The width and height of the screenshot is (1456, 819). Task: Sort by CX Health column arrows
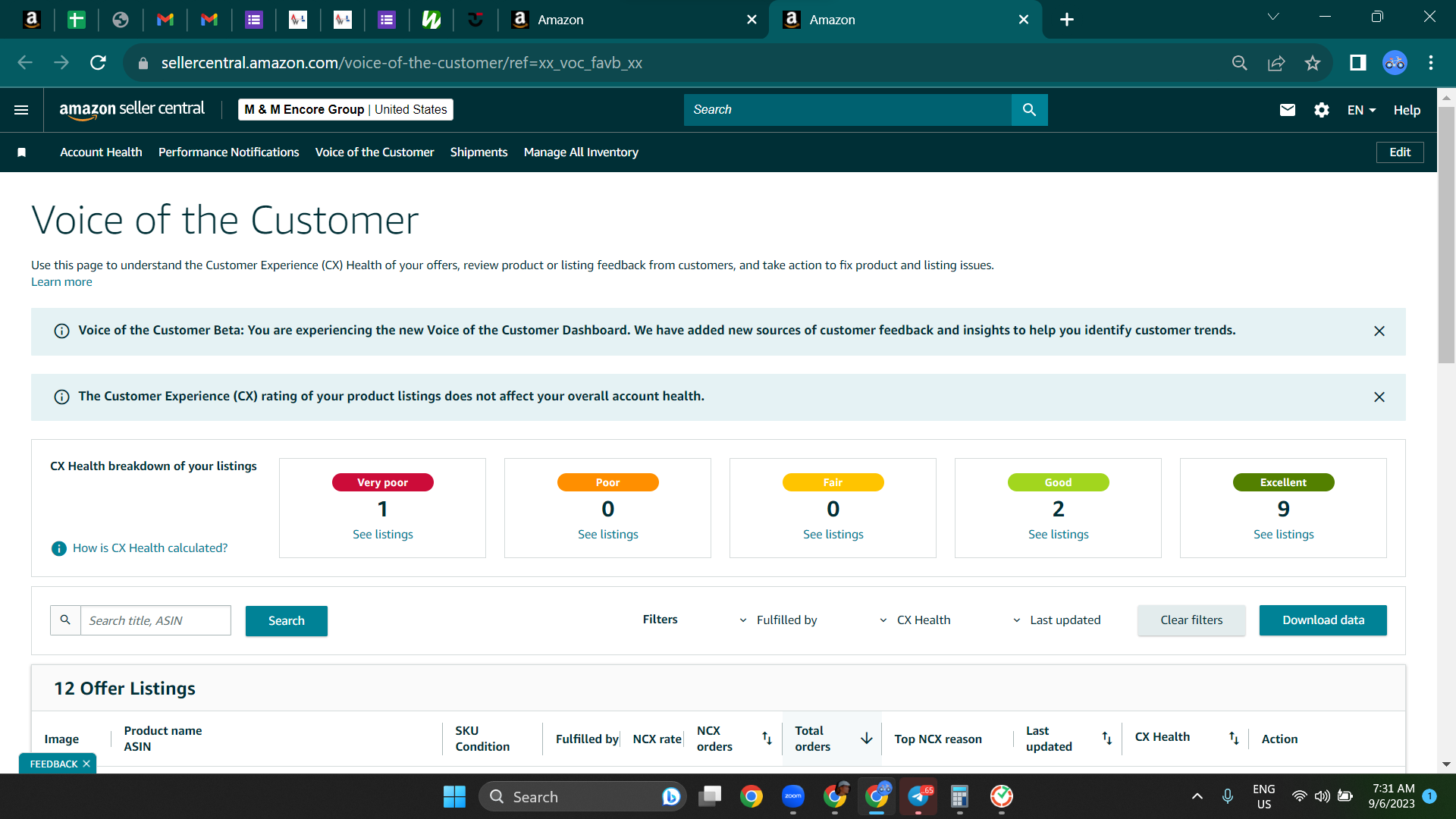(1234, 738)
